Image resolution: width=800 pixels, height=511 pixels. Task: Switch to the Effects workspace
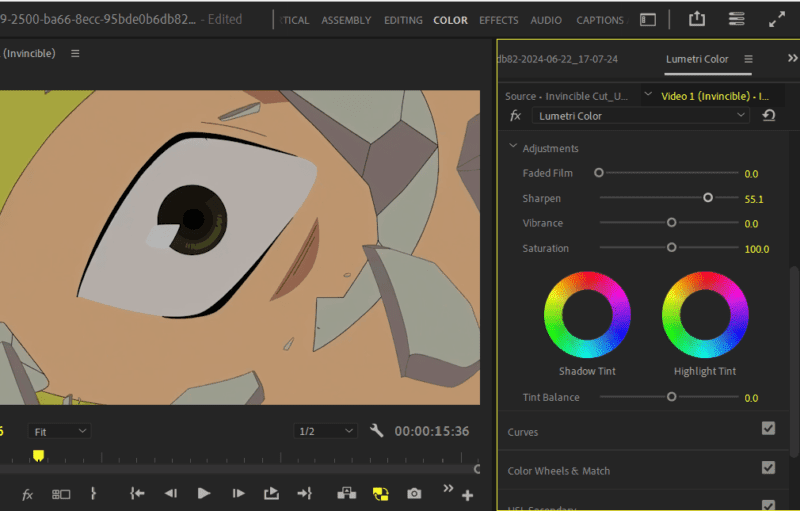498,20
